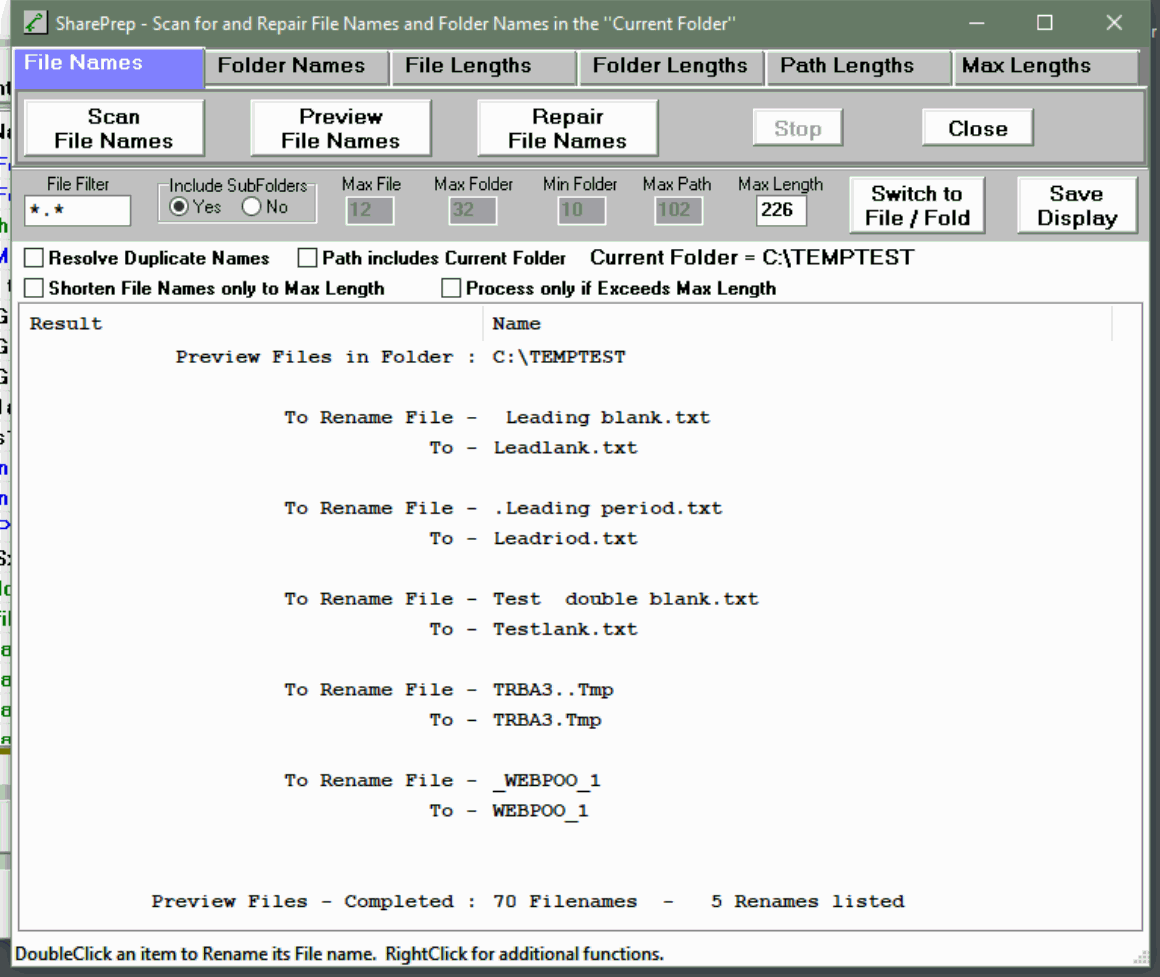Select the 'Test double blank.txt' entry

click(626, 599)
